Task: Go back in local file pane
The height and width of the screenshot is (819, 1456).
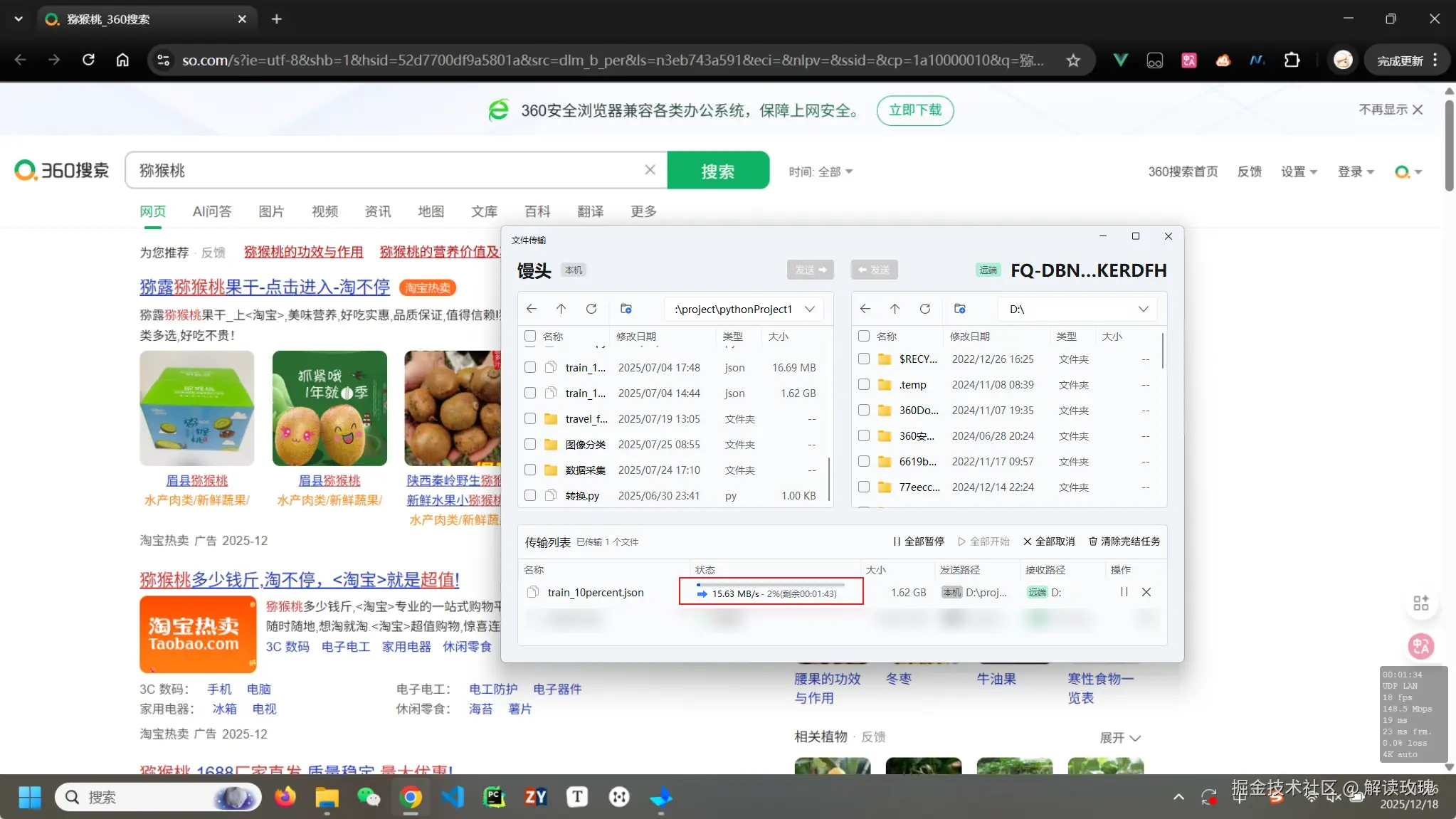Action: click(x=531, y=309)
